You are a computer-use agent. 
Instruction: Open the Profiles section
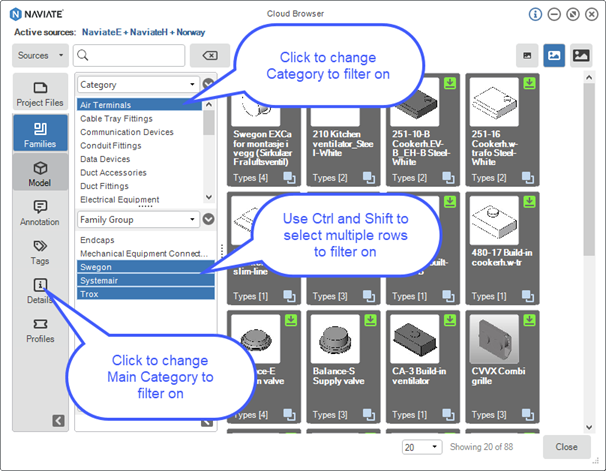point(40,330)
